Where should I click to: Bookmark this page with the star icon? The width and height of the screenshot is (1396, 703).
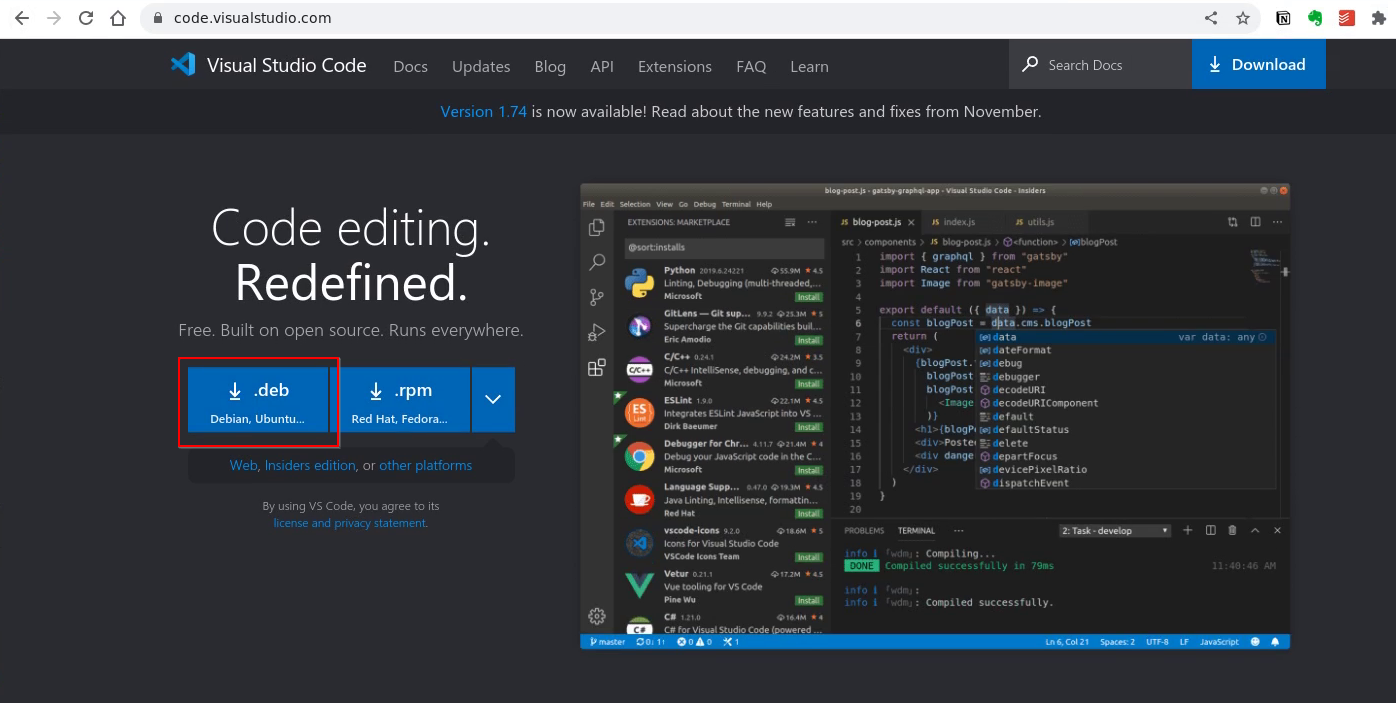pos(1243,18)
